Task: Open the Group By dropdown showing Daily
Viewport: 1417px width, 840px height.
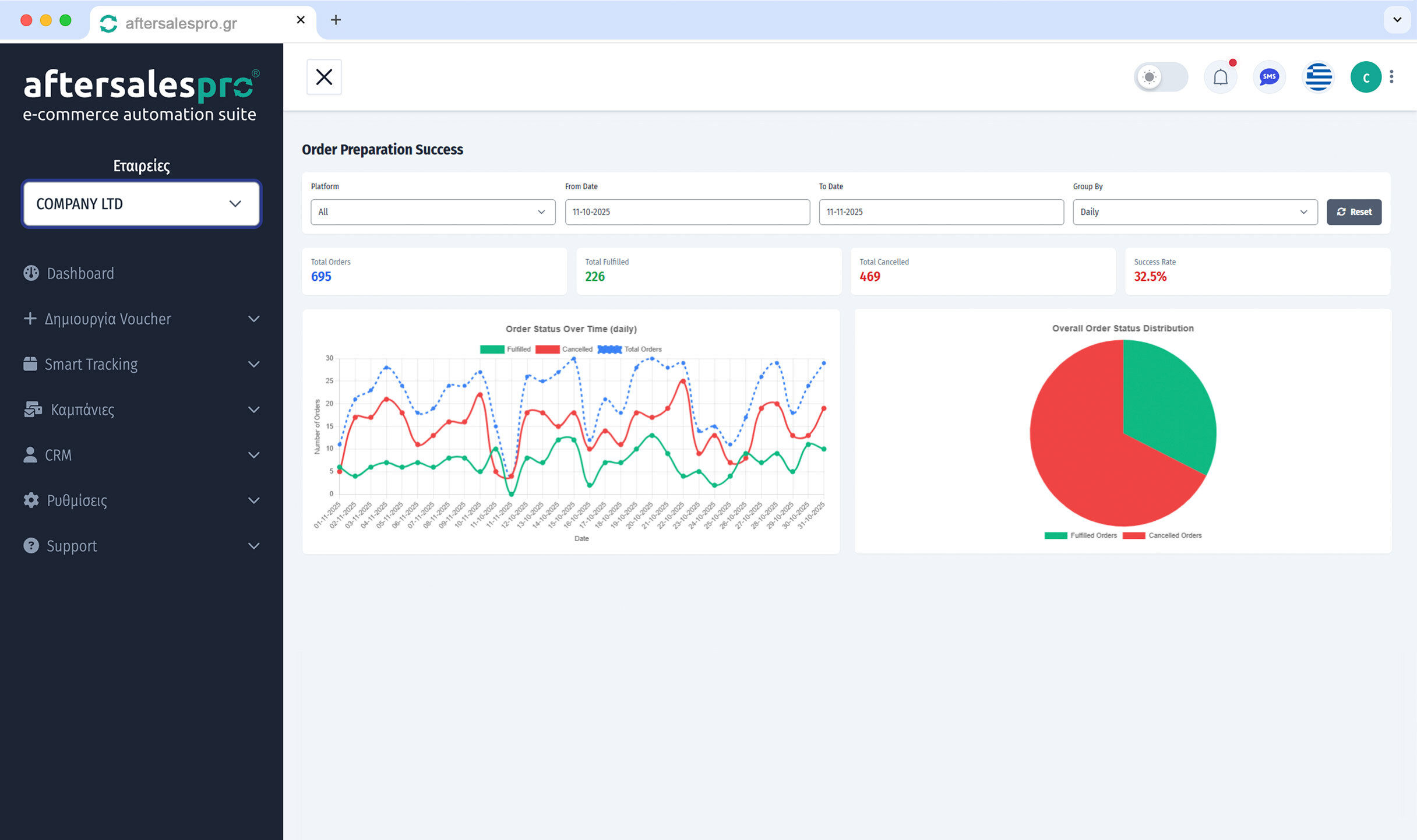Action: click(x=1194, y=211)
